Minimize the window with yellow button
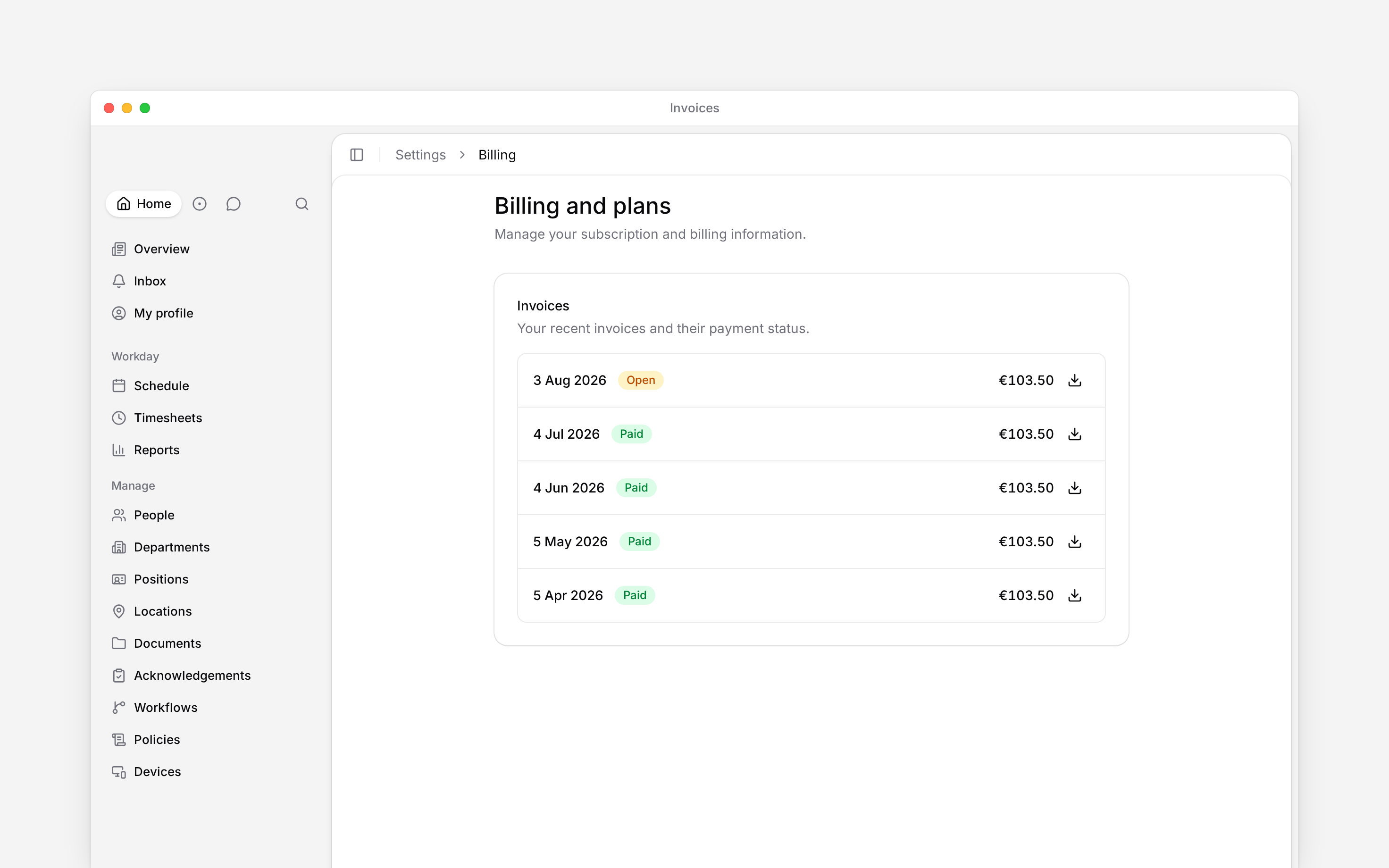Image resolution: width=1389 pixels, height=868 pixels. [x=127, y=108]
